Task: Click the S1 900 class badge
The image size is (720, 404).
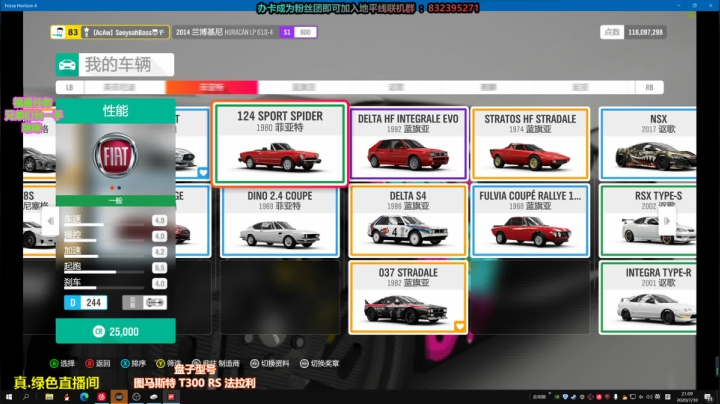Action: [x=298, y=32]
